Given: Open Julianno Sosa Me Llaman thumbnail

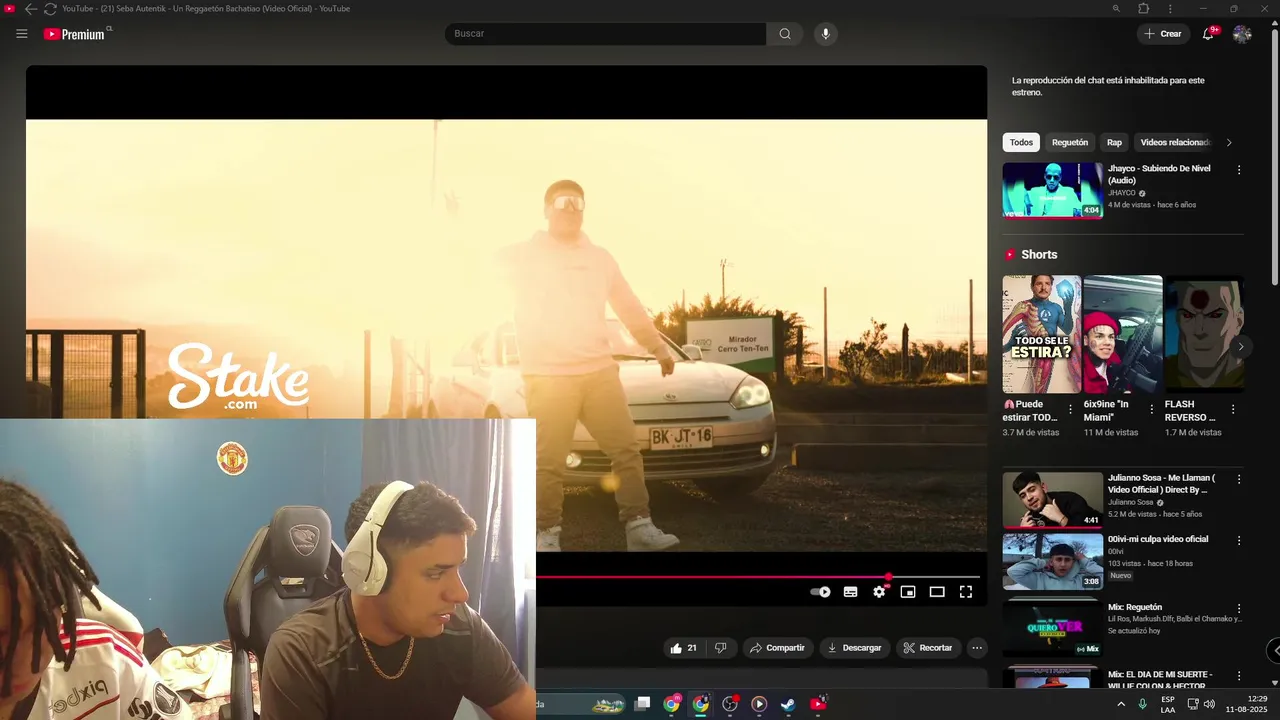Looking at the screenshot, I should pyautogui.click(x=1053, y=500).
